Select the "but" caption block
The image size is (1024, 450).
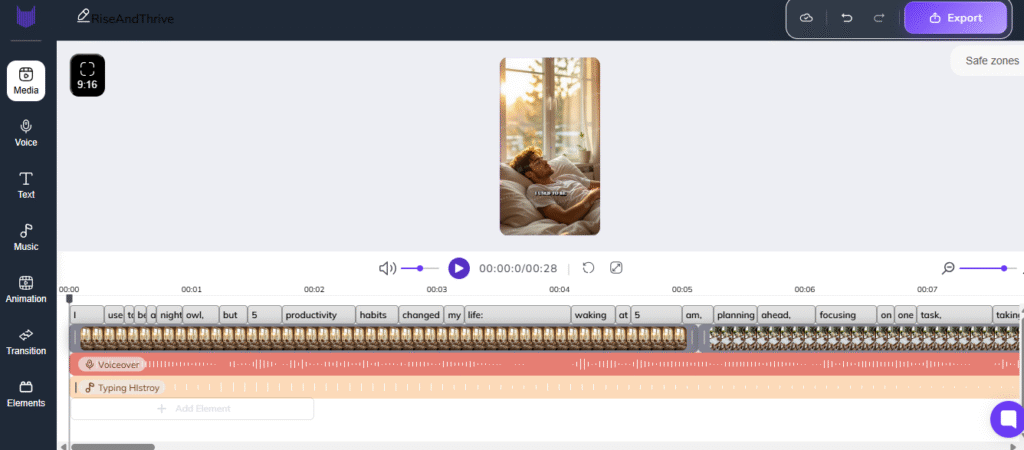(x=233, y=315)
